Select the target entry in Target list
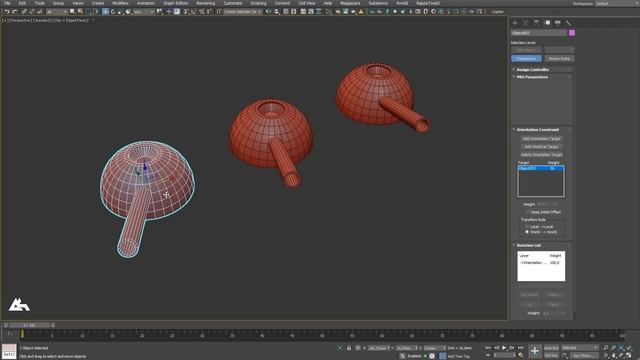Viewport: 640px width, 360px height. pyautogui.click(x=541, y=168)
